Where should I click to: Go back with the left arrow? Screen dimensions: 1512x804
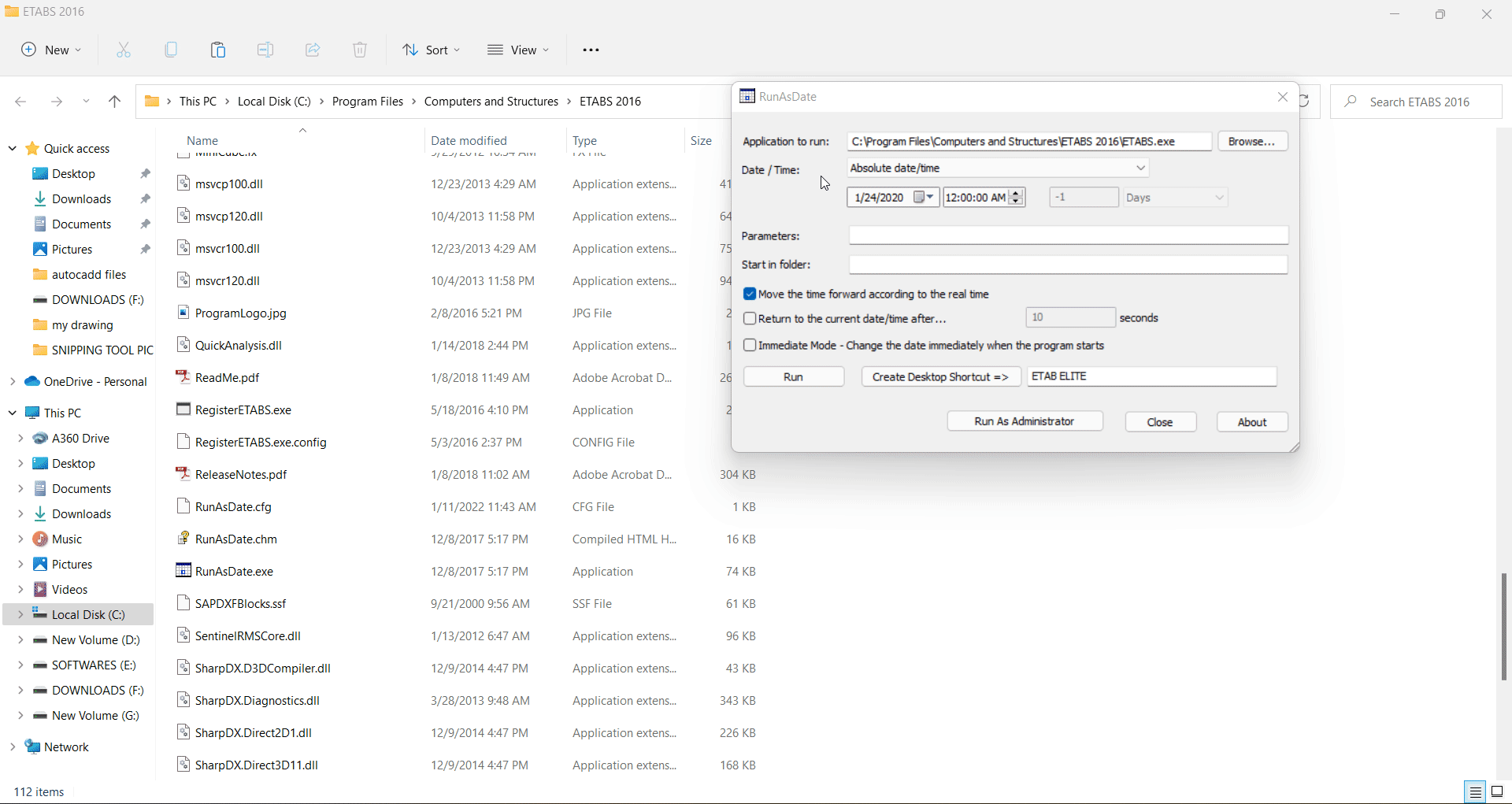(21, 102)
